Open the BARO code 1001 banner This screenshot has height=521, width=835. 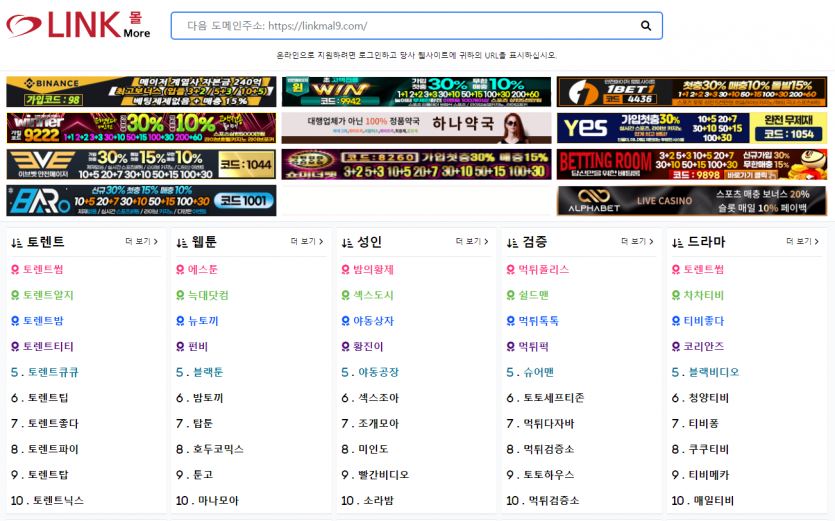(x=141, y=200)
